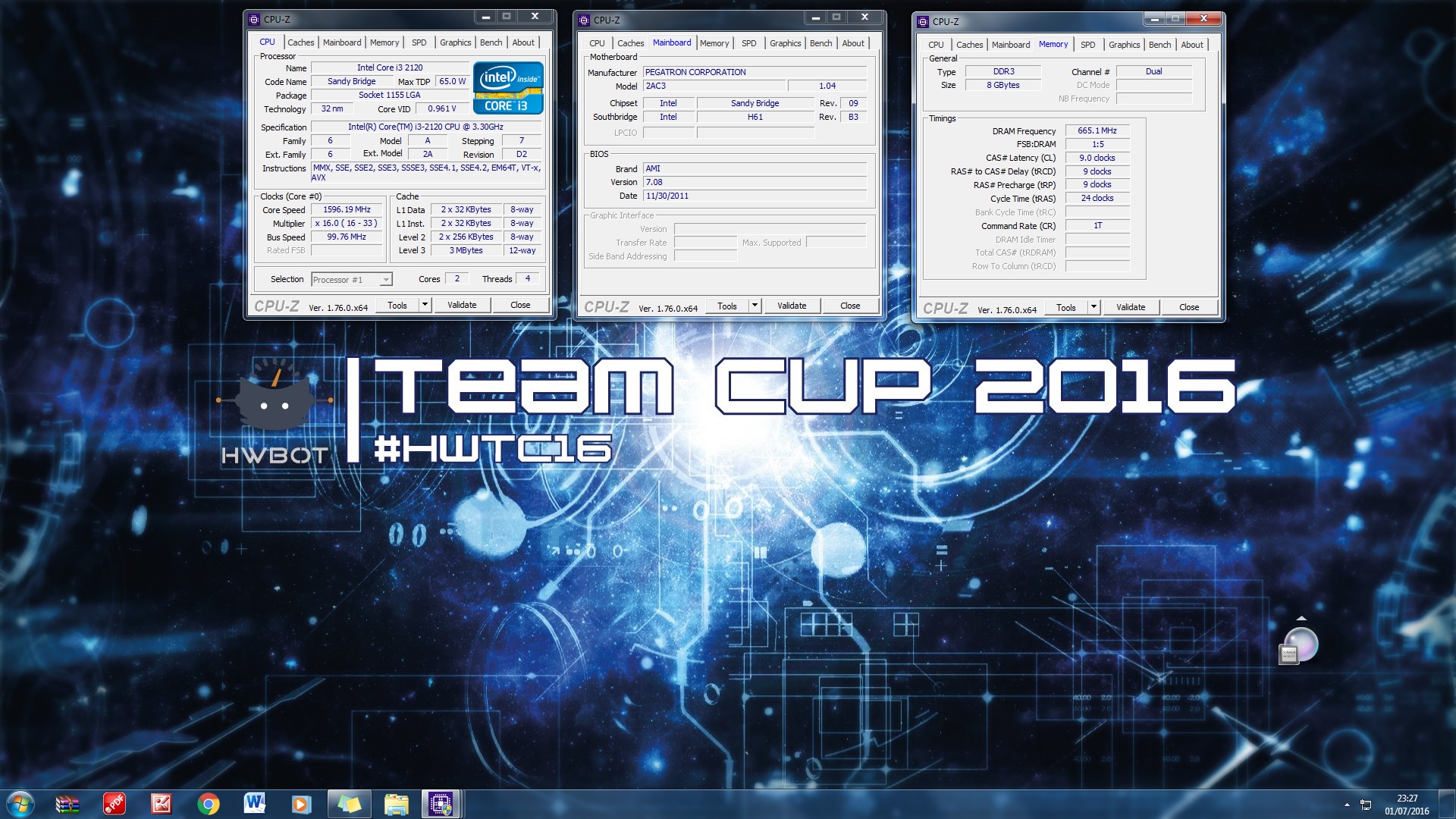Click the BIOS Date value '11/30/2011'
This screenshot has height=819, width=1456.
pyautogui.click(x=755, y=196)
